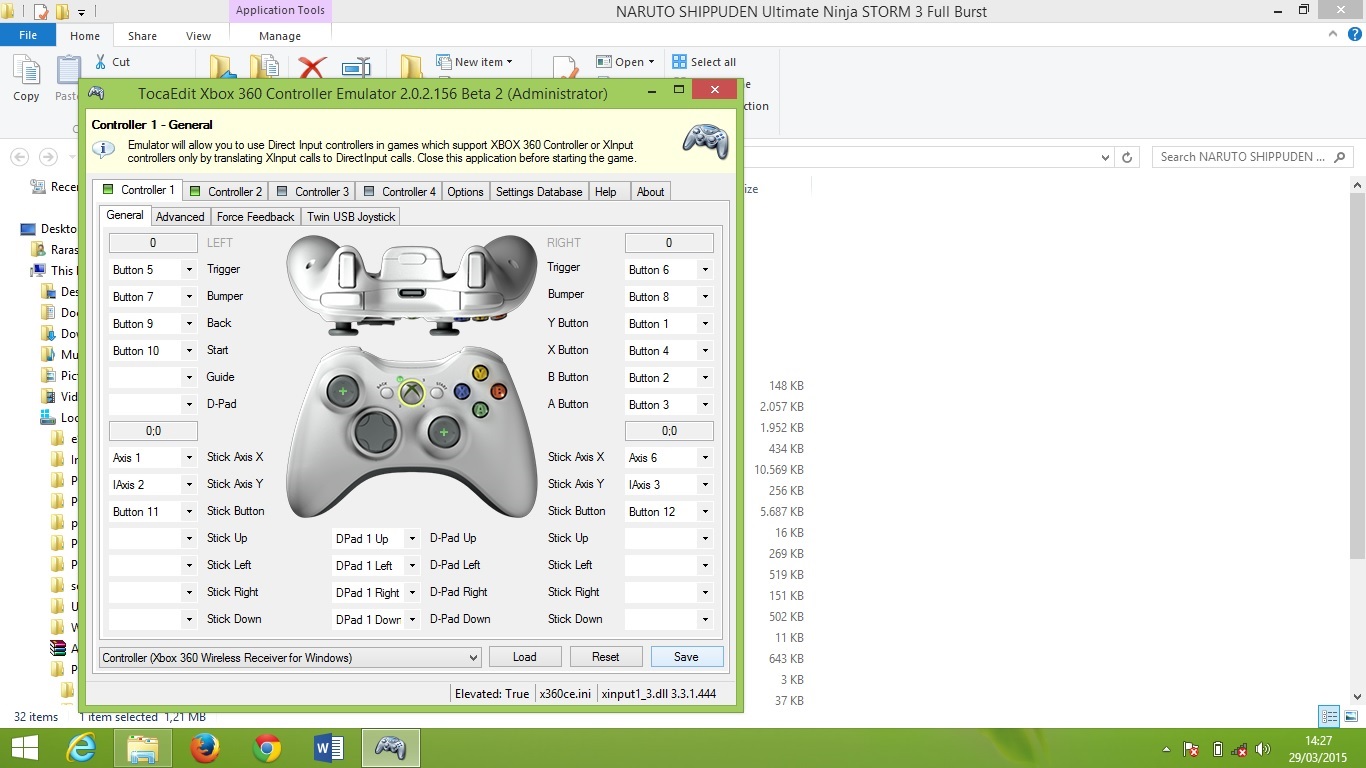This screenshot has width=1366, height=768.
Task: Open the About tab in the emulator
Action: 651,192
